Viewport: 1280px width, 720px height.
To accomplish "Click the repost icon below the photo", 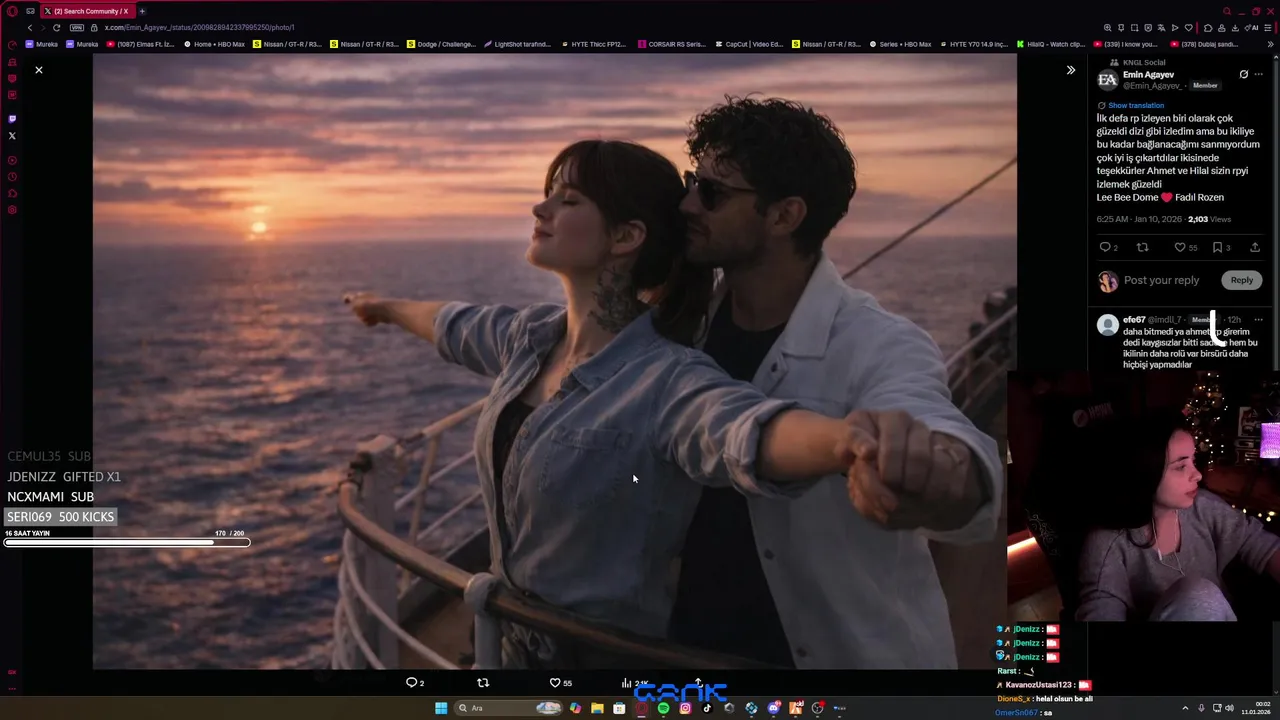I will tap(483, 683).
